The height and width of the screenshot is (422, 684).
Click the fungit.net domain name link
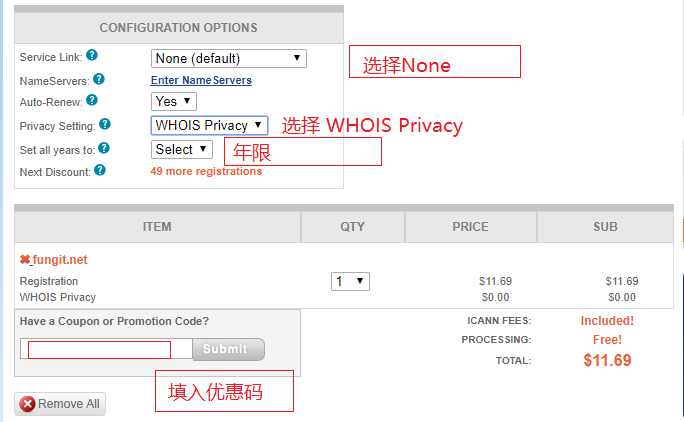pos(60,260)
